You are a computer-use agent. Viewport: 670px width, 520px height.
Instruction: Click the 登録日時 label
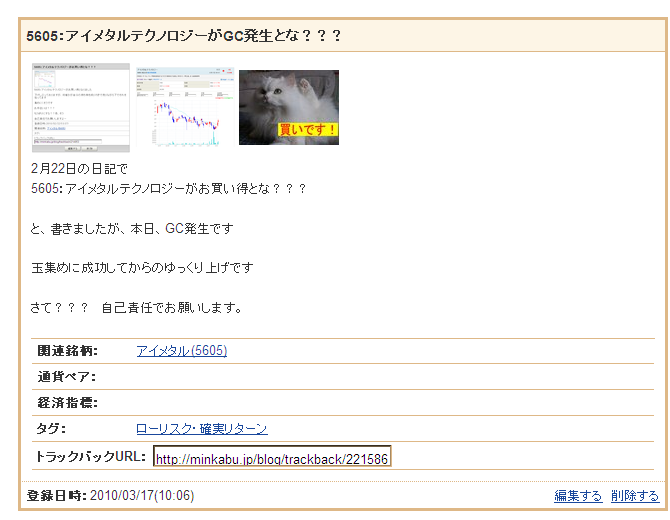56,496
